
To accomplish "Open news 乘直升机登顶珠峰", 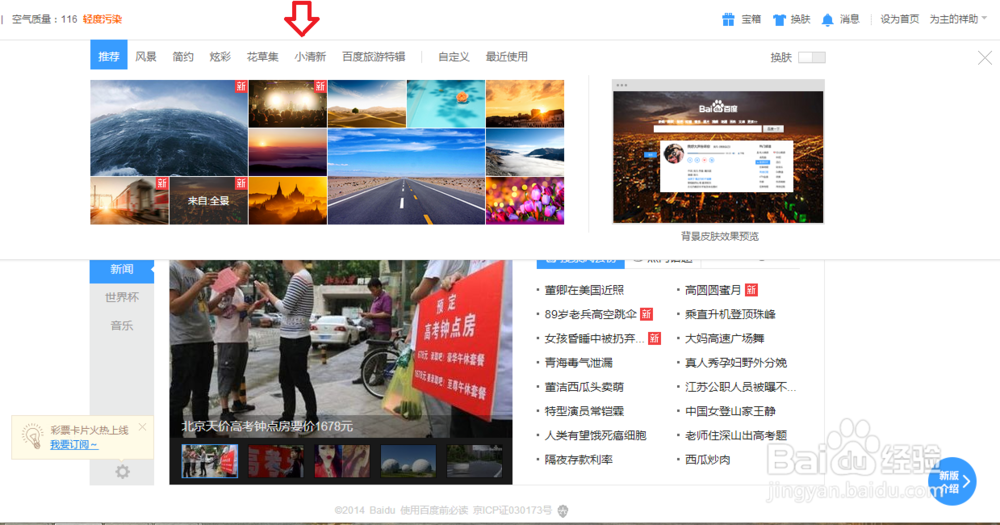I will (x=730, y=314).
